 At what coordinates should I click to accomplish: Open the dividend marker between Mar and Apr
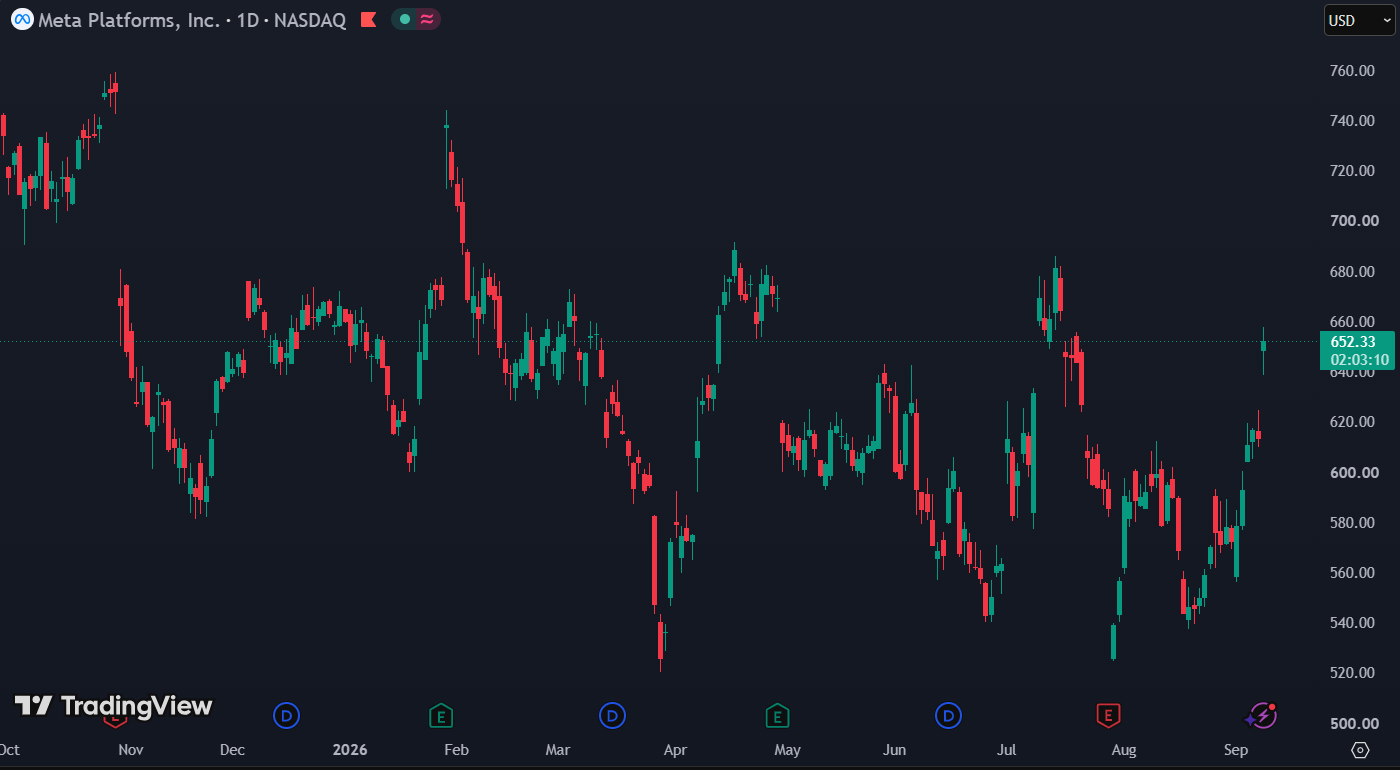click(612, 715)
